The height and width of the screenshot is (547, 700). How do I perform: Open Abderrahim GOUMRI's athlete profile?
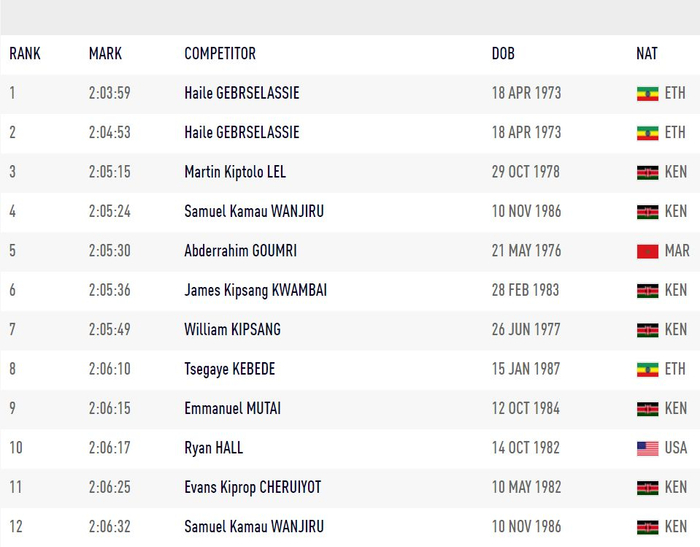[x=240, y=251]
